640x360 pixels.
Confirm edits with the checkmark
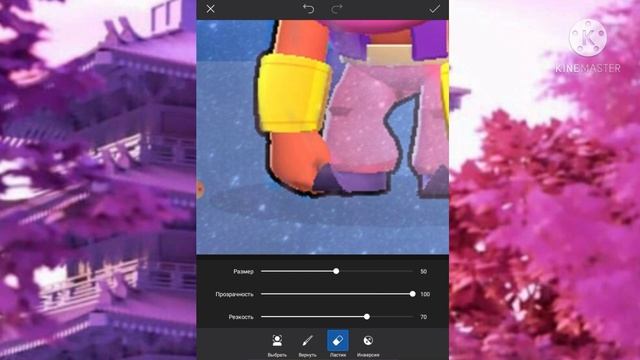[435, 9]
